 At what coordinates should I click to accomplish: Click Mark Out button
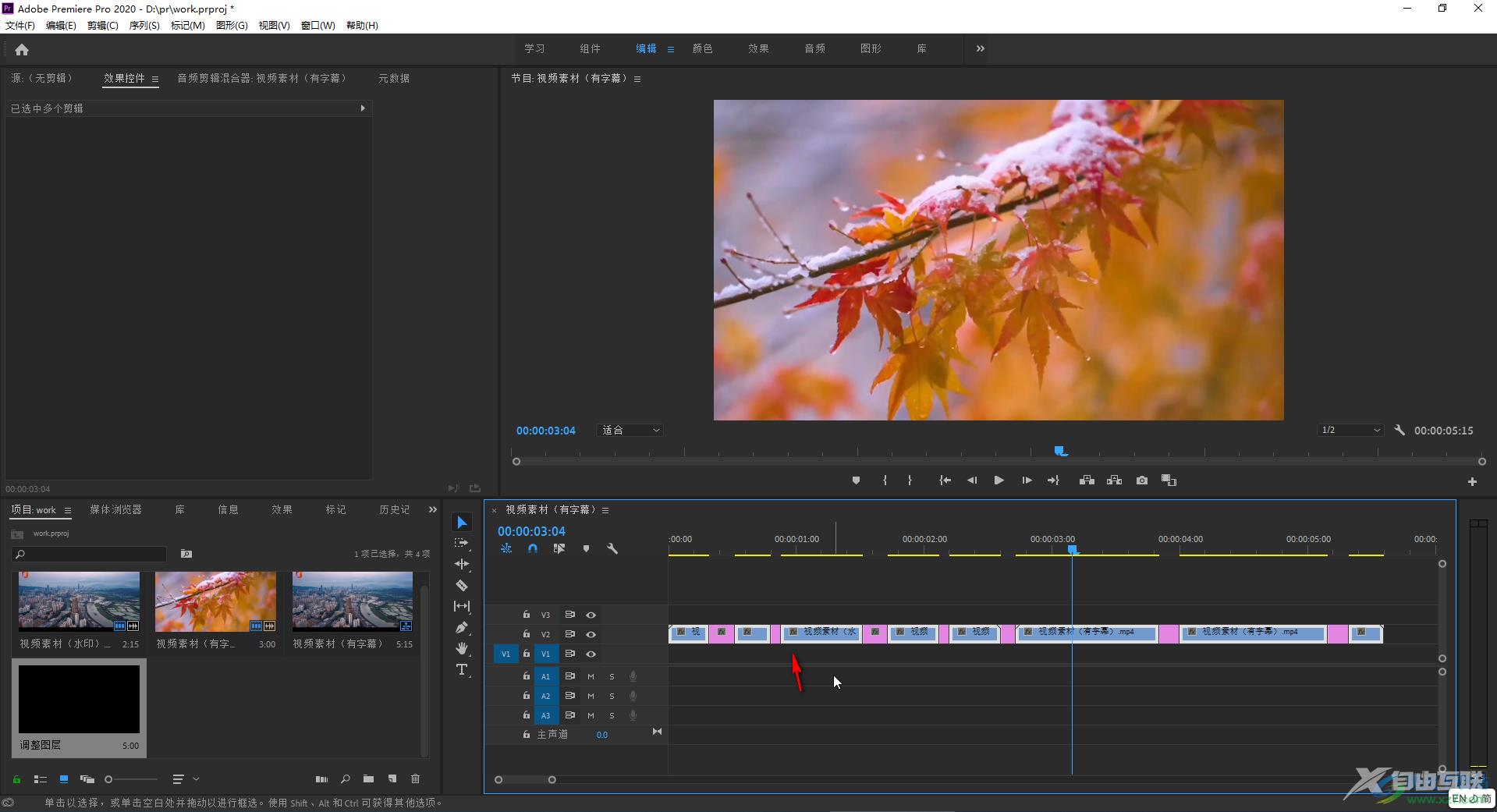click(910, 480)
